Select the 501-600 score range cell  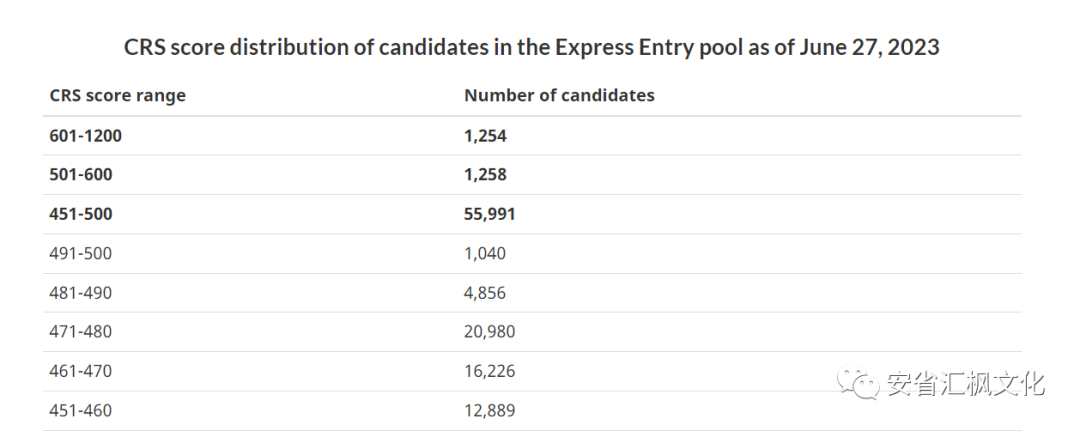click(81, 175)
